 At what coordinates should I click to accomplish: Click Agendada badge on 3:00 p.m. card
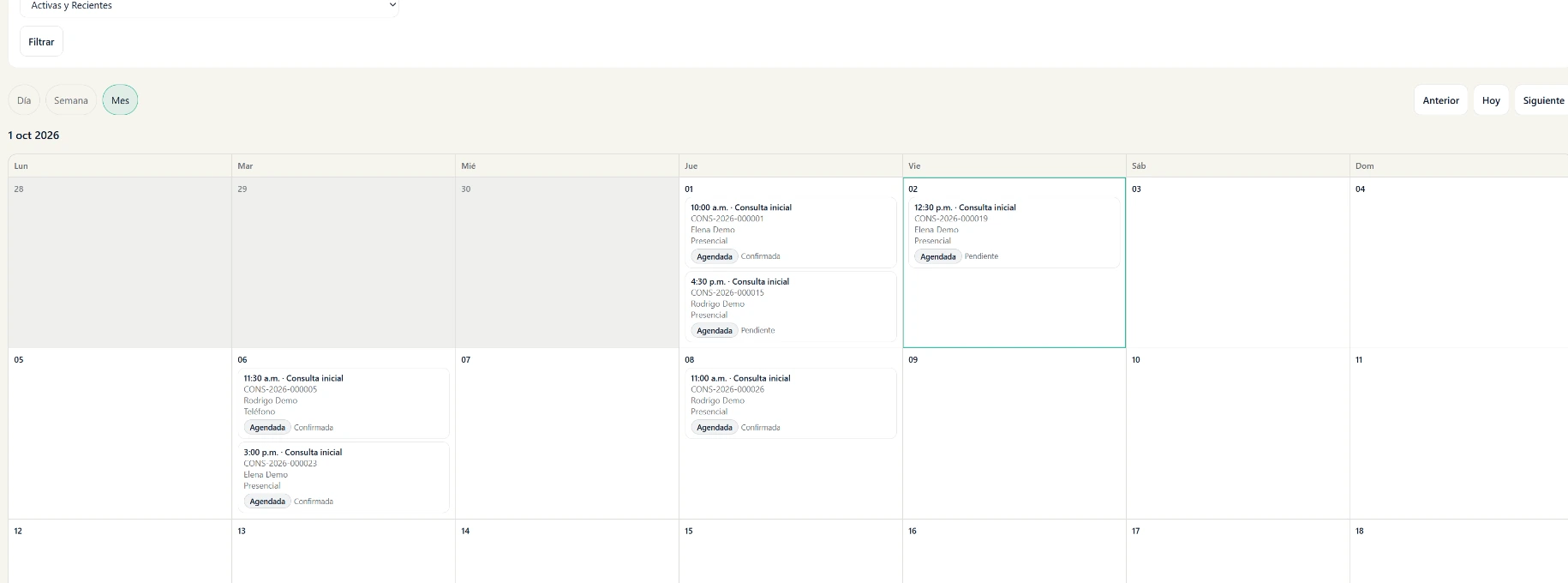[x=267, y=502]
